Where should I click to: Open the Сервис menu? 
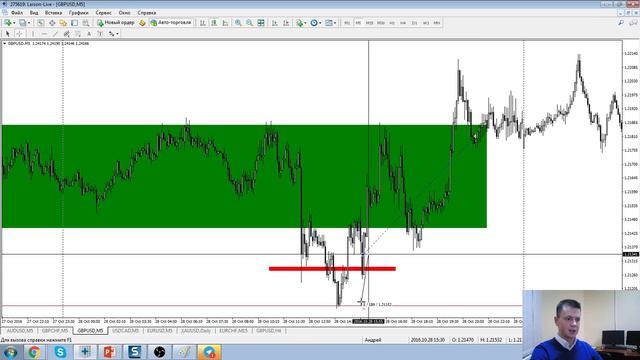(103, 13)
